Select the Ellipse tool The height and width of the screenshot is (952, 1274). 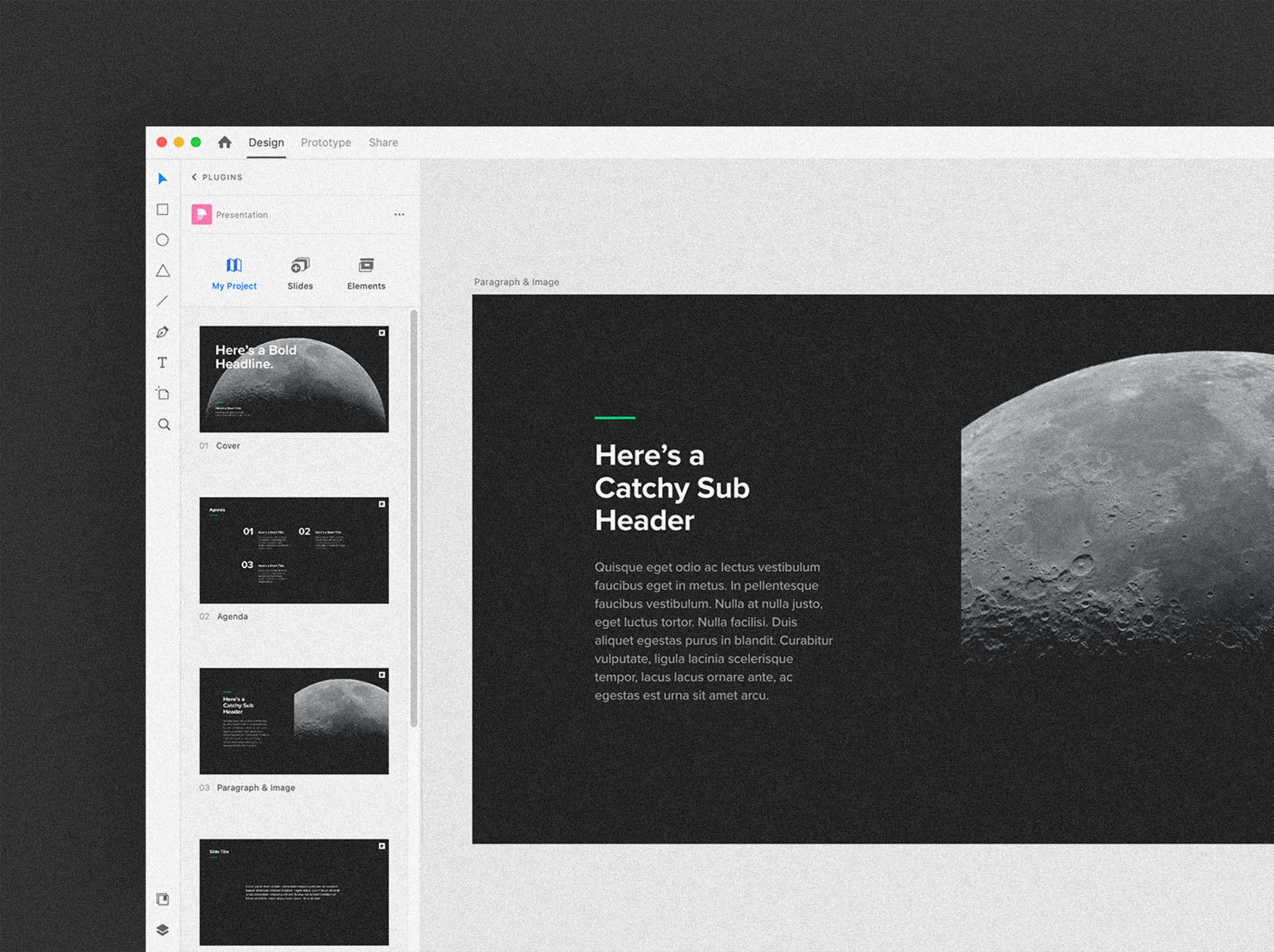pyautogui.click(x=162, y=240)
